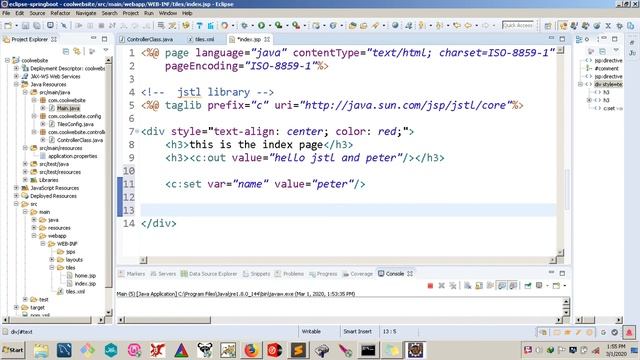The width and height of the screenshot is (640, 360).
Task: Expand the target folder node
Action: [x=16, y=307]
